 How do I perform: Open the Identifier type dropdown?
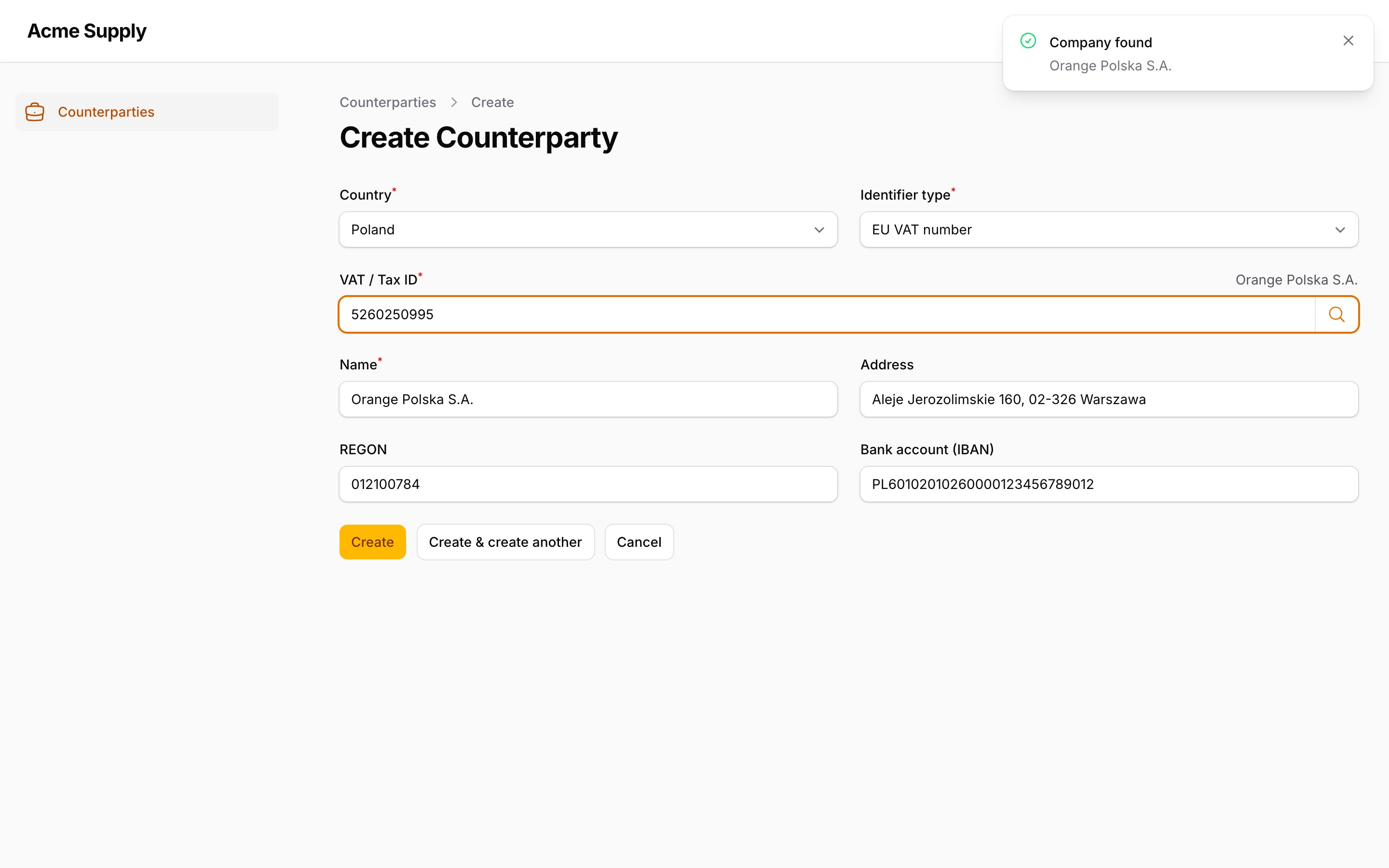point(1108,230)
